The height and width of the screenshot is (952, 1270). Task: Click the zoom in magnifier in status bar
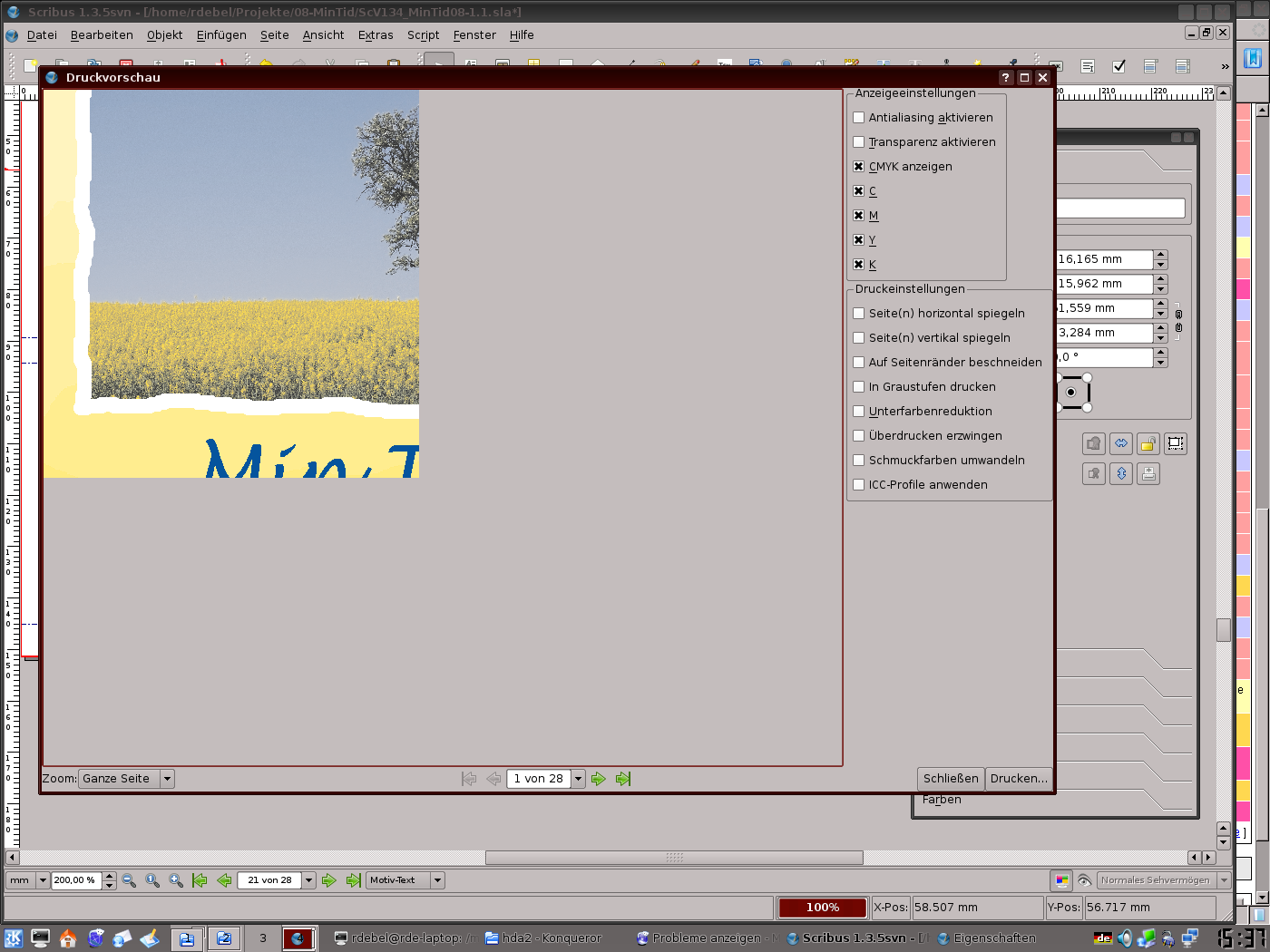click(176, 880)
